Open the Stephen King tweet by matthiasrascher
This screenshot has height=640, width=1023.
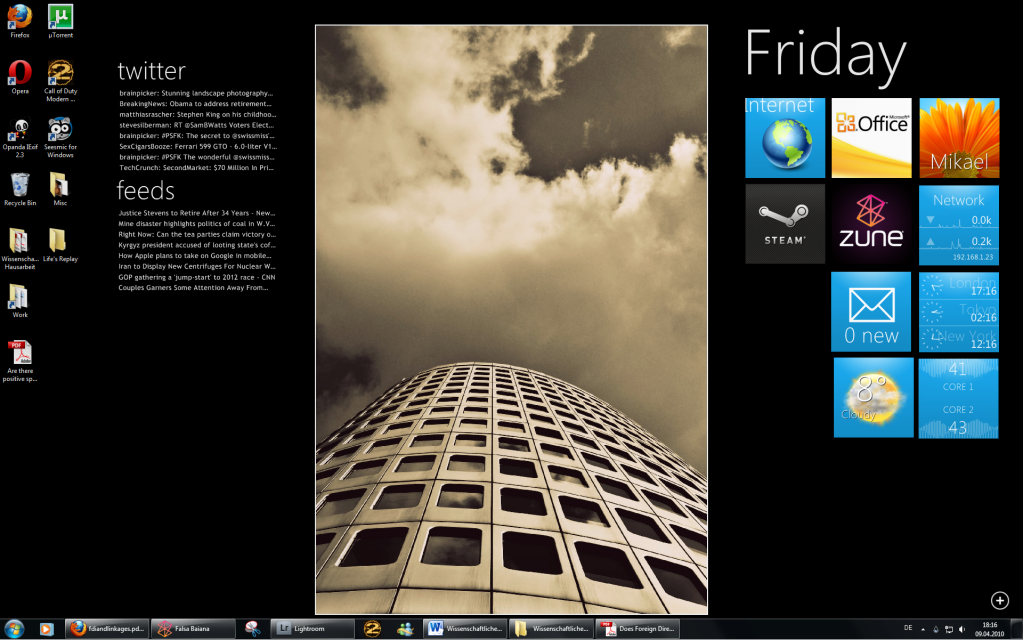pos(196,114)
